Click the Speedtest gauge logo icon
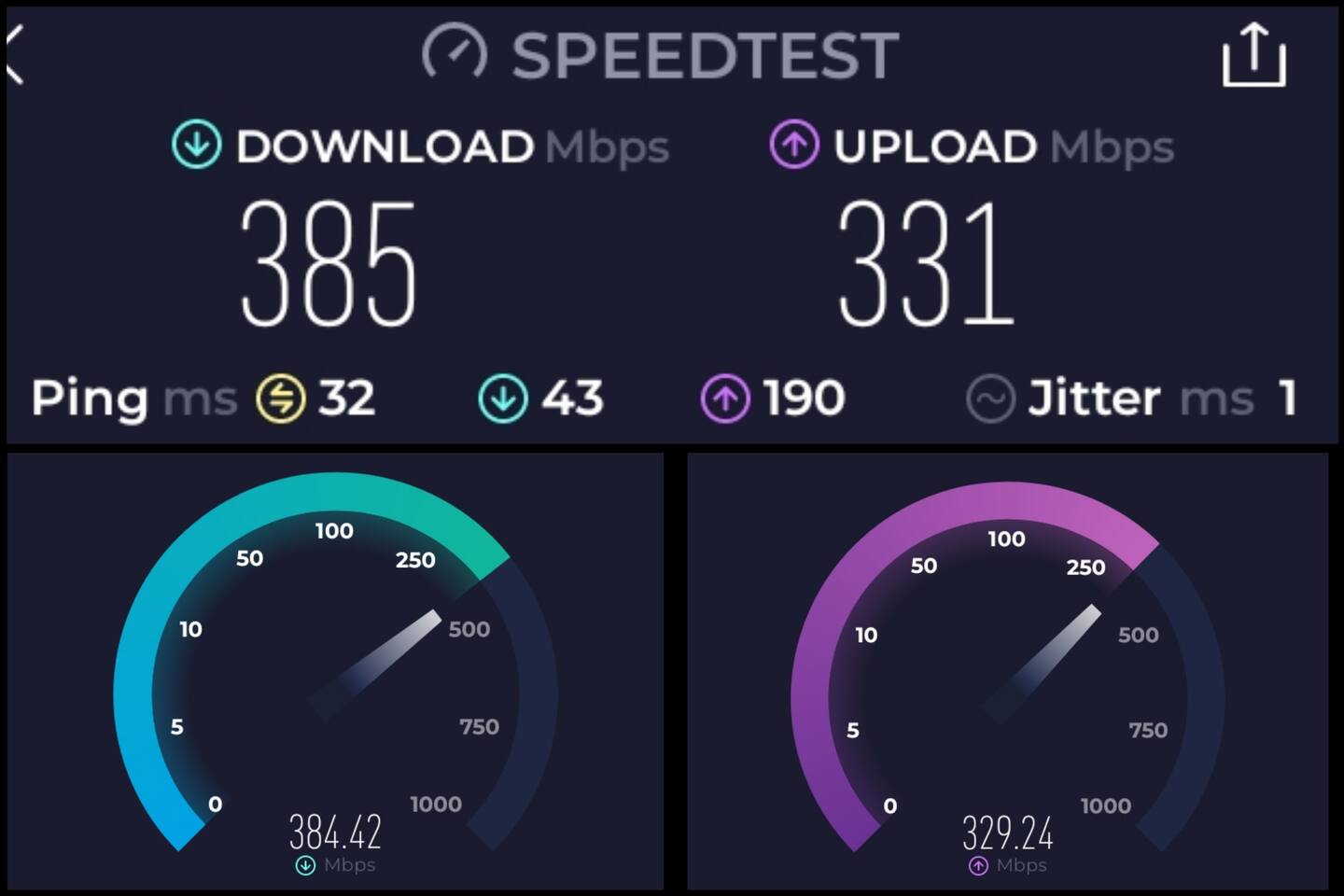The height and width of the screenshot is (896, 1344). tap(455, 52)
